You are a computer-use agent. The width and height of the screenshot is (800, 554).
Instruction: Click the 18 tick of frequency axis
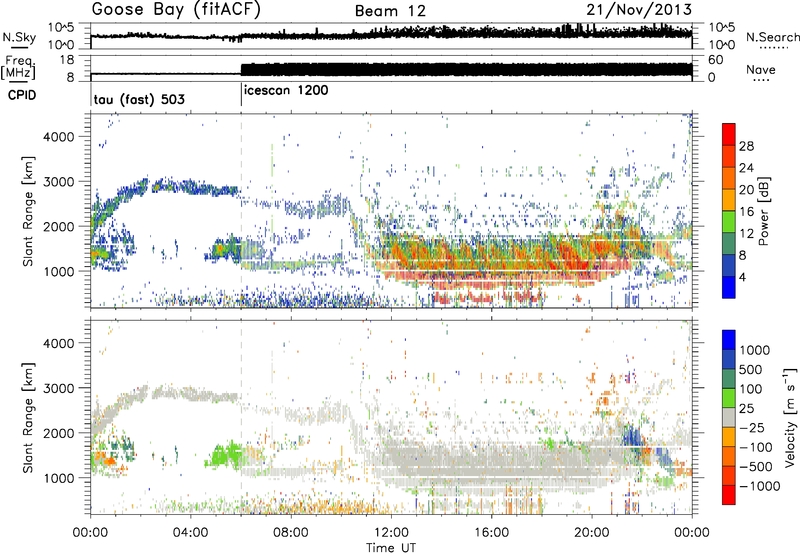pyautogui.click(x=67, y=60)
